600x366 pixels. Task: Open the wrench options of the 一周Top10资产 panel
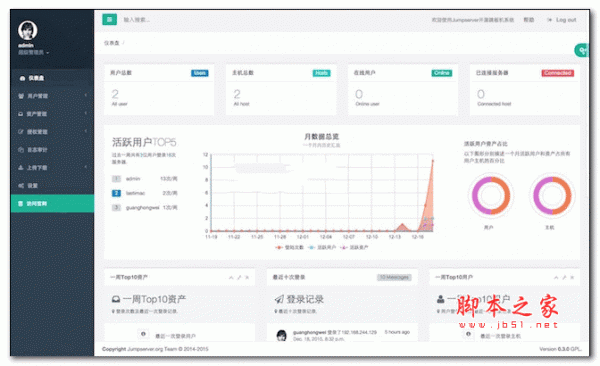tap(239, 278)
